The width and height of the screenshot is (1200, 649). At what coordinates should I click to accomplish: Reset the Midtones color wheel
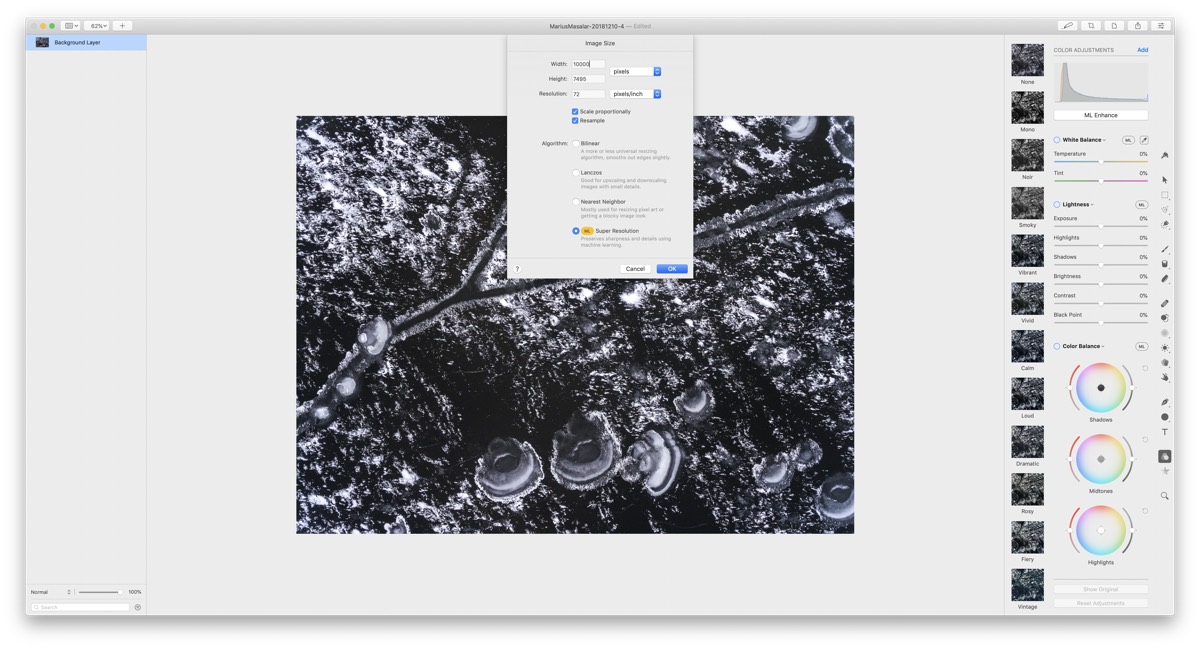tap(1145, 440)
